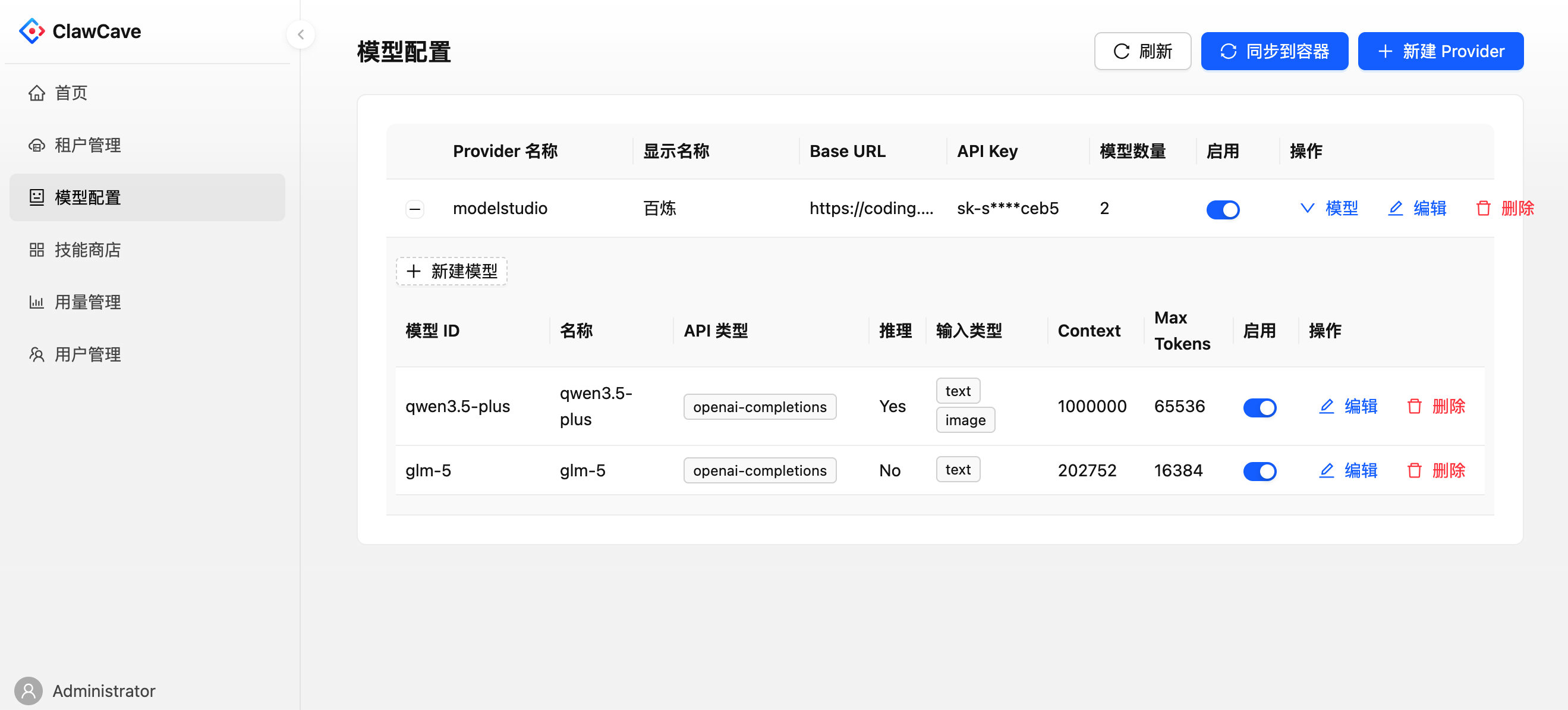Open 用量管理 usage management icon
This screenshot has width=1568, height=710.
(x=36, y=301)
